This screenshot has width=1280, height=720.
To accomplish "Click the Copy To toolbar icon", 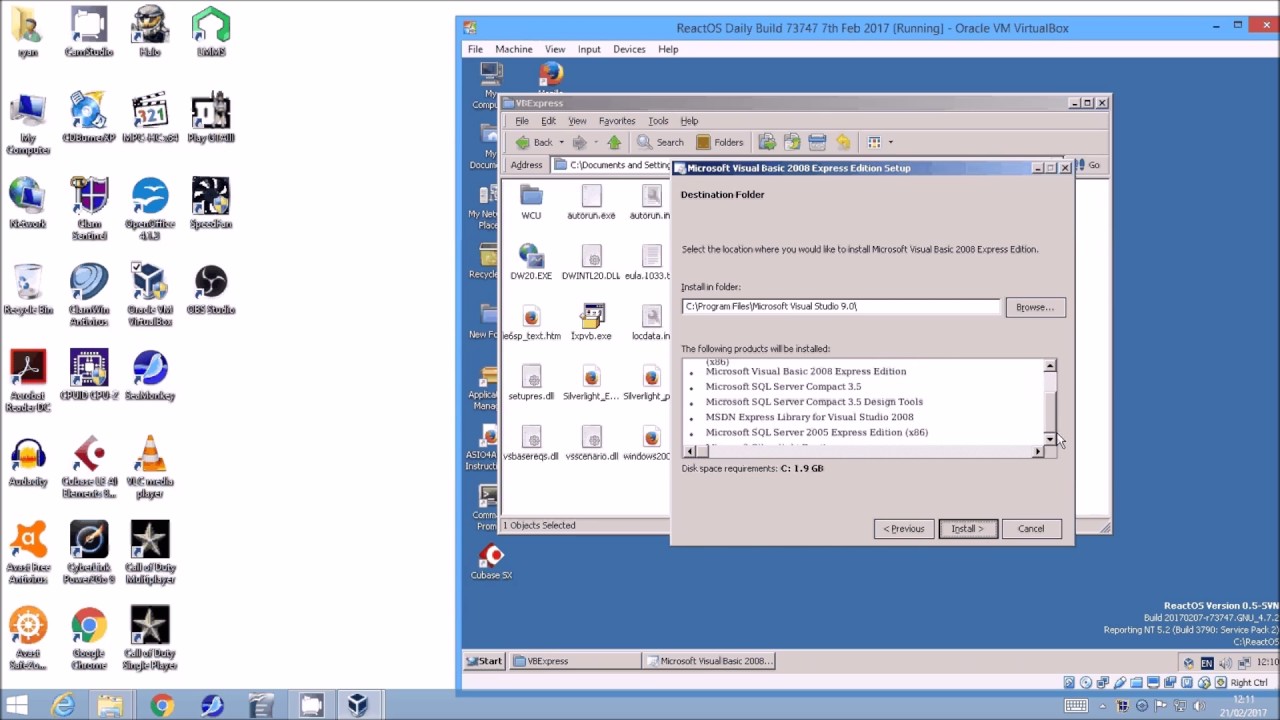I will 792,143.
